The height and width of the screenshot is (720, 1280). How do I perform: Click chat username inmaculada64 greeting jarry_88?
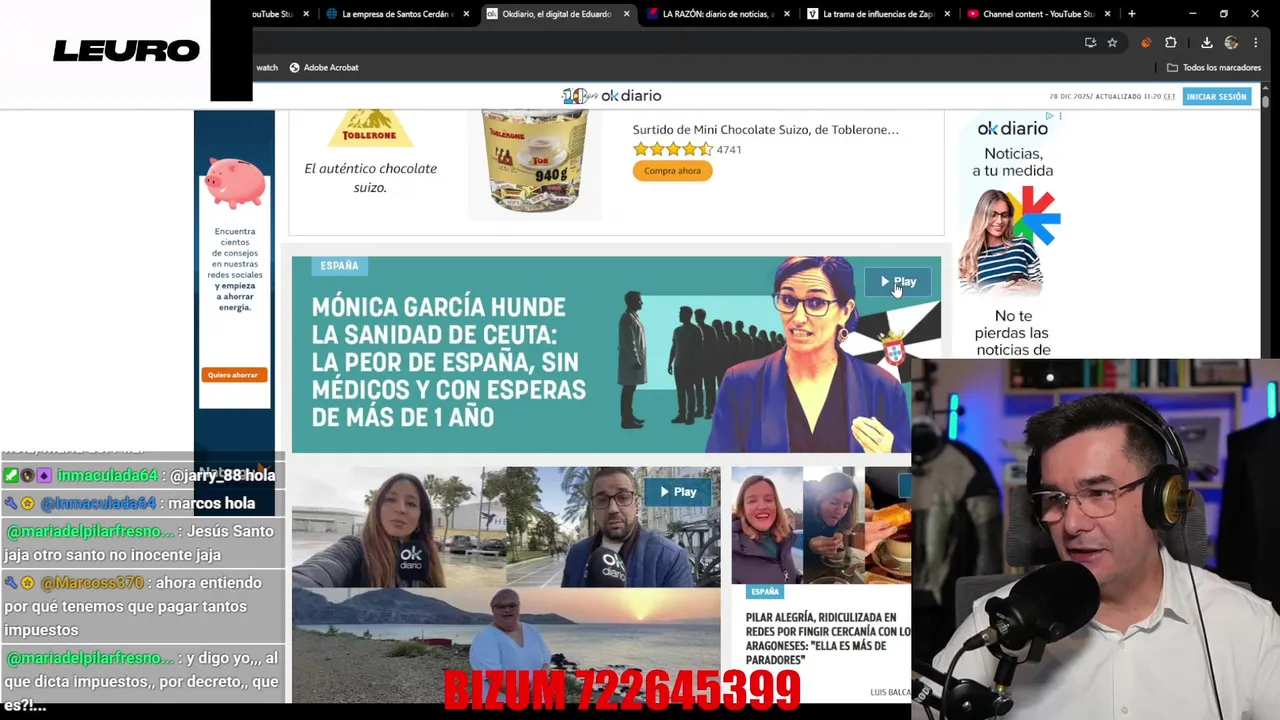click(108, 476)
